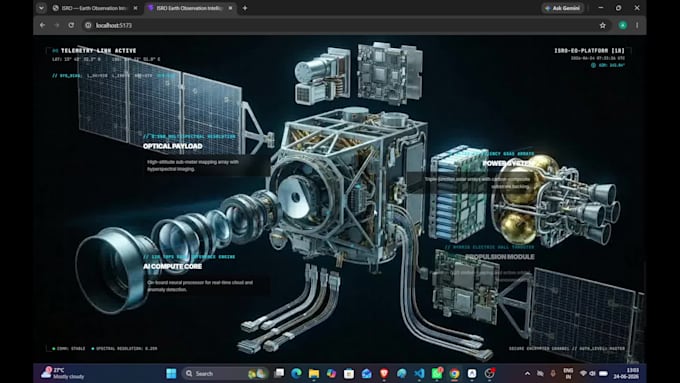The width and height of the screenshot is (680, 383).
Task: Close the active ISRO browser tab
Action: tap(230, 8)
